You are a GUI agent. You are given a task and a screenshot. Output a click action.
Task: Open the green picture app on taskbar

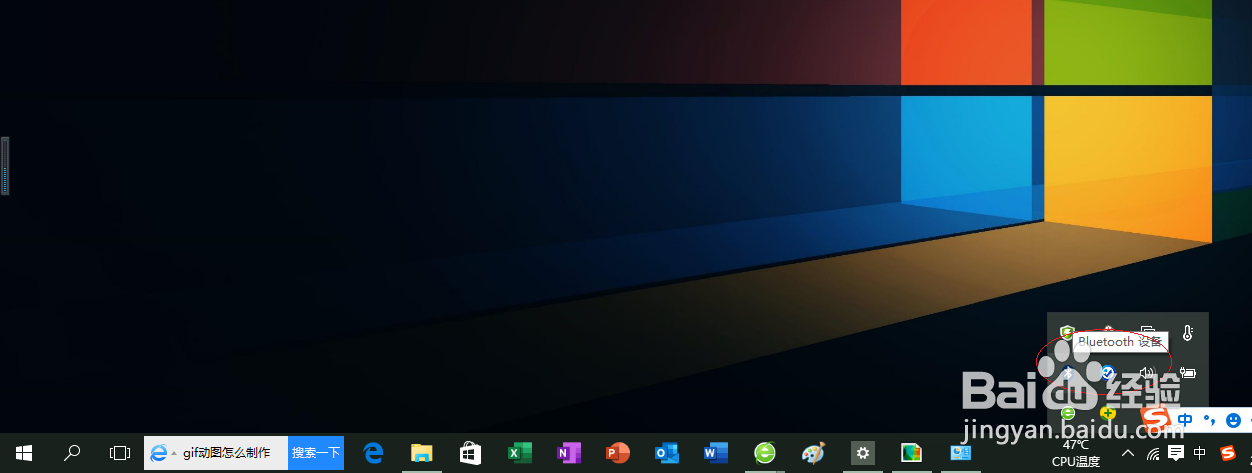click(x=911, y=453)
